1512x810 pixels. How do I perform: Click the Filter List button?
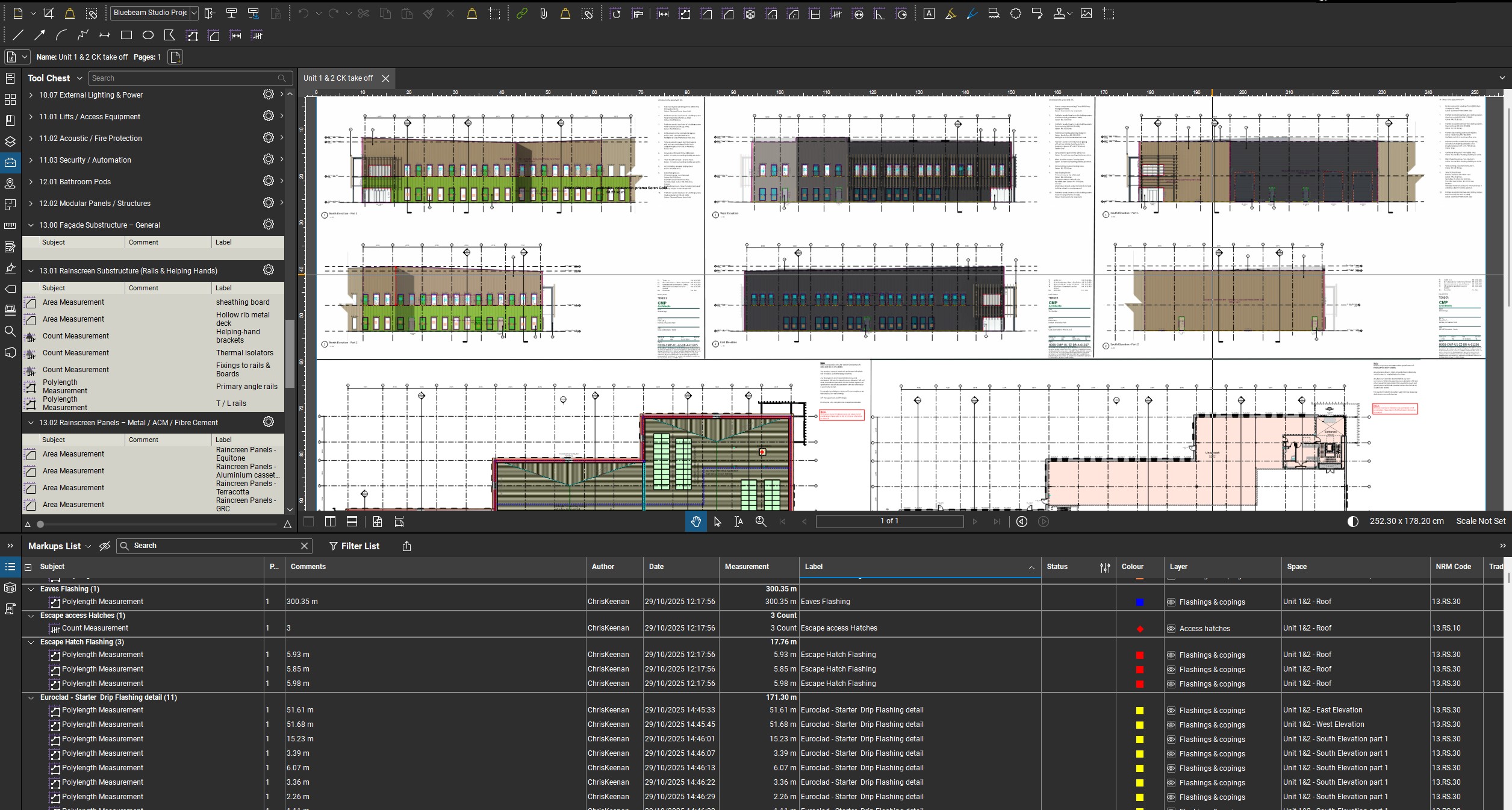[x=354, y=546]
